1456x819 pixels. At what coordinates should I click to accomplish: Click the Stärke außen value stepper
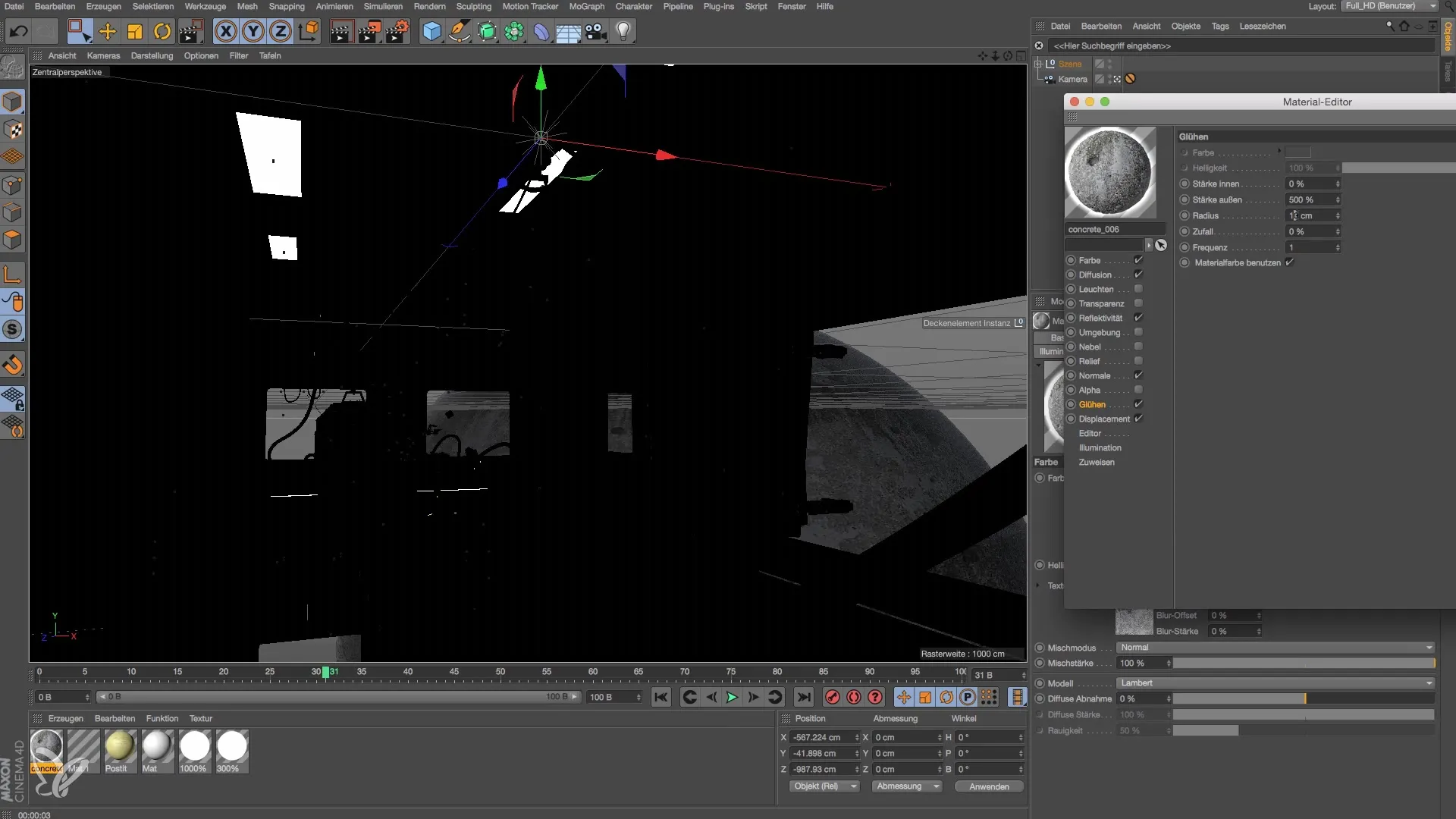(x=1338, y=200)
